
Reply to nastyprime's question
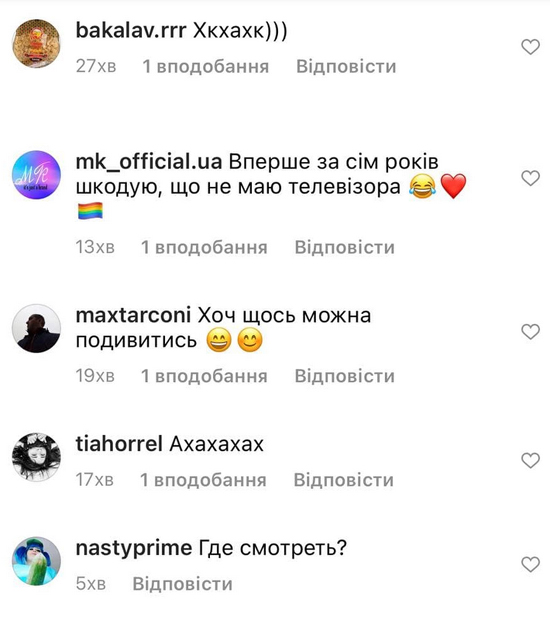183,584
